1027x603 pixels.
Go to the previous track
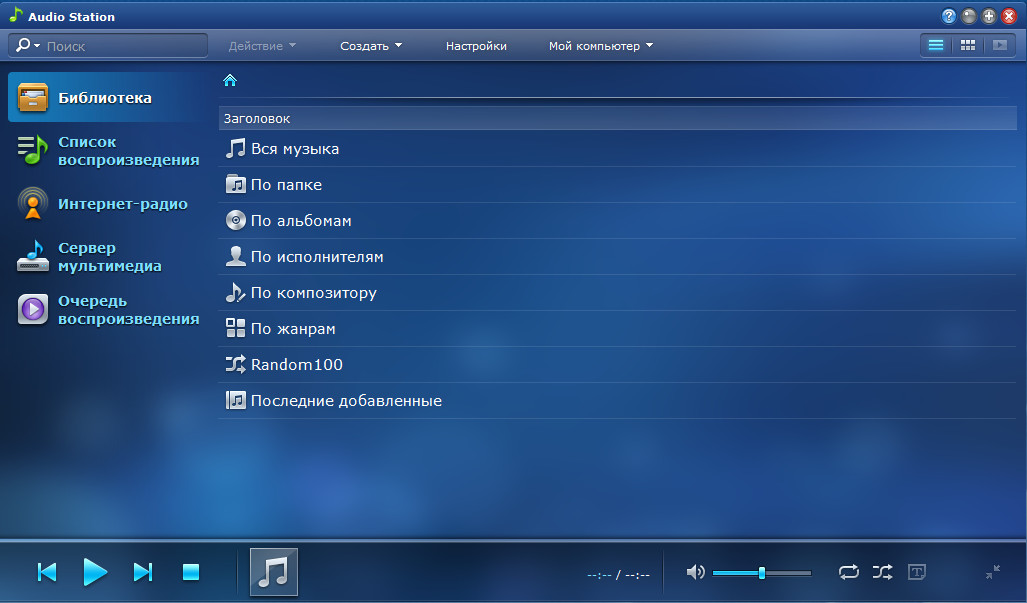click(x=47, y=572)
